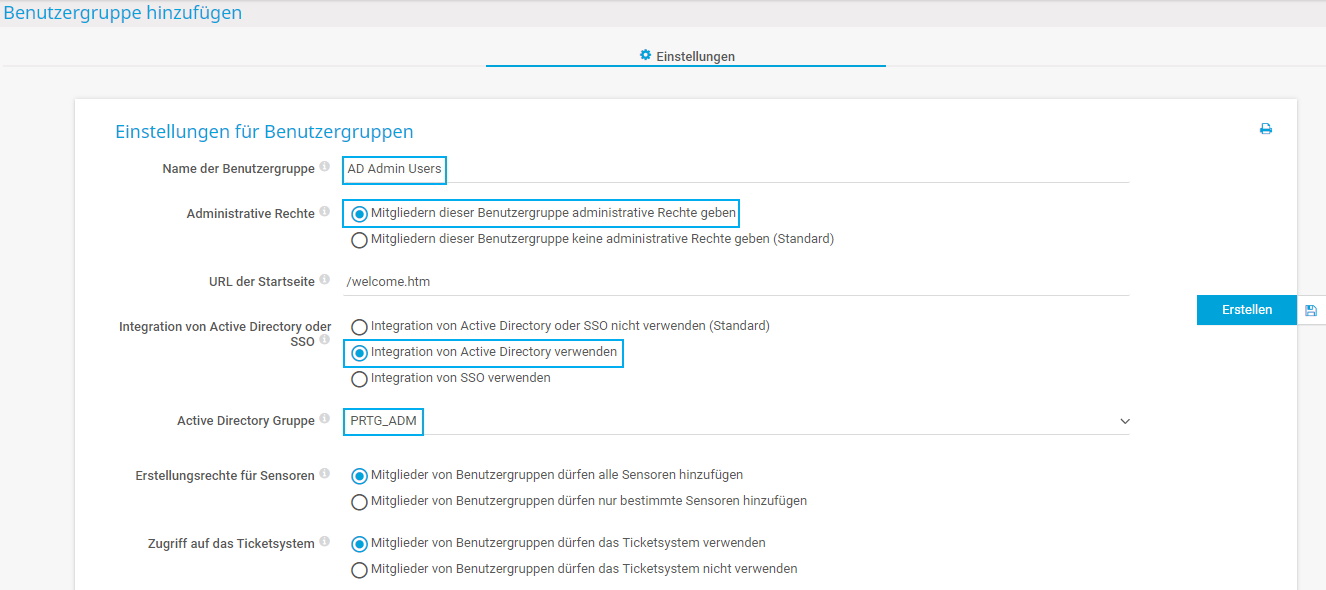Click the gear icon on the Einstellungen tab
Screen dimensions: 1326x590
click(x=646, y=56)
